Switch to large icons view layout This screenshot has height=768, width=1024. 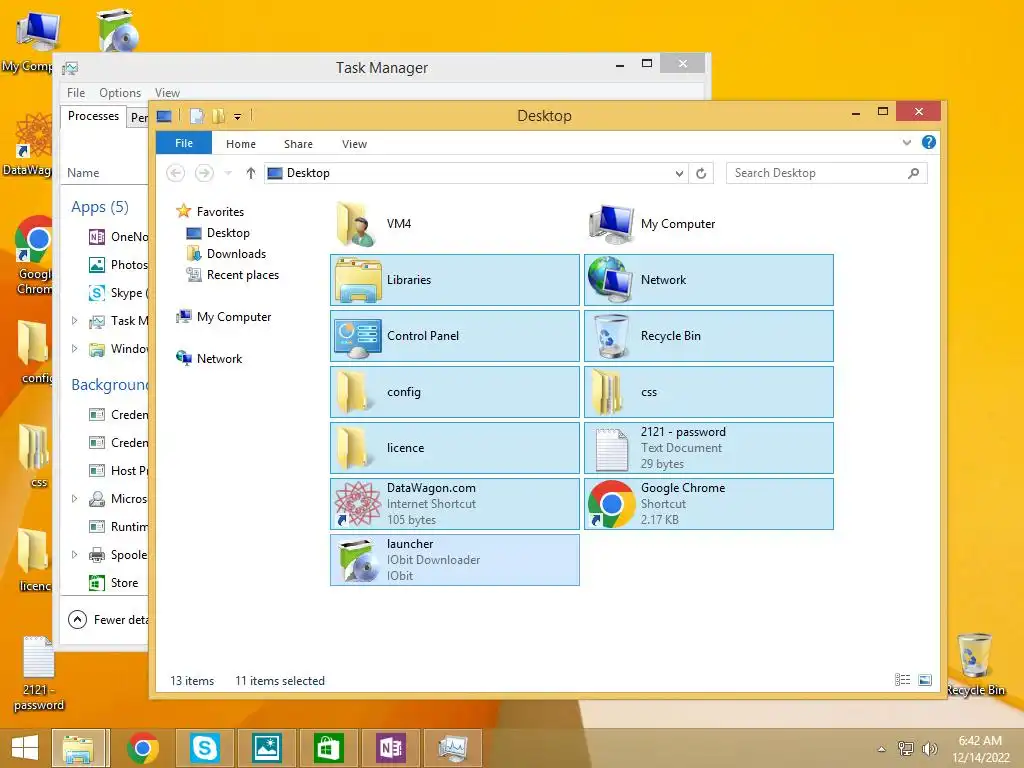pyautogui.click(x=925, y=680)
